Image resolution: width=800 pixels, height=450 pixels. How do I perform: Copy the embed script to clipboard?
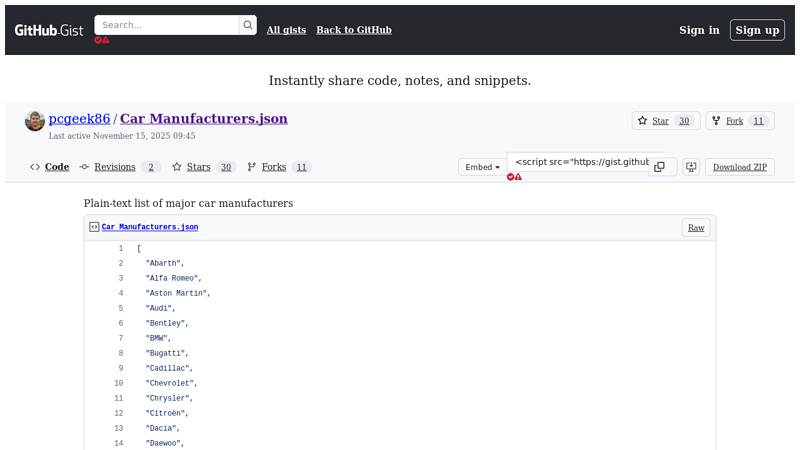point(659,167)
